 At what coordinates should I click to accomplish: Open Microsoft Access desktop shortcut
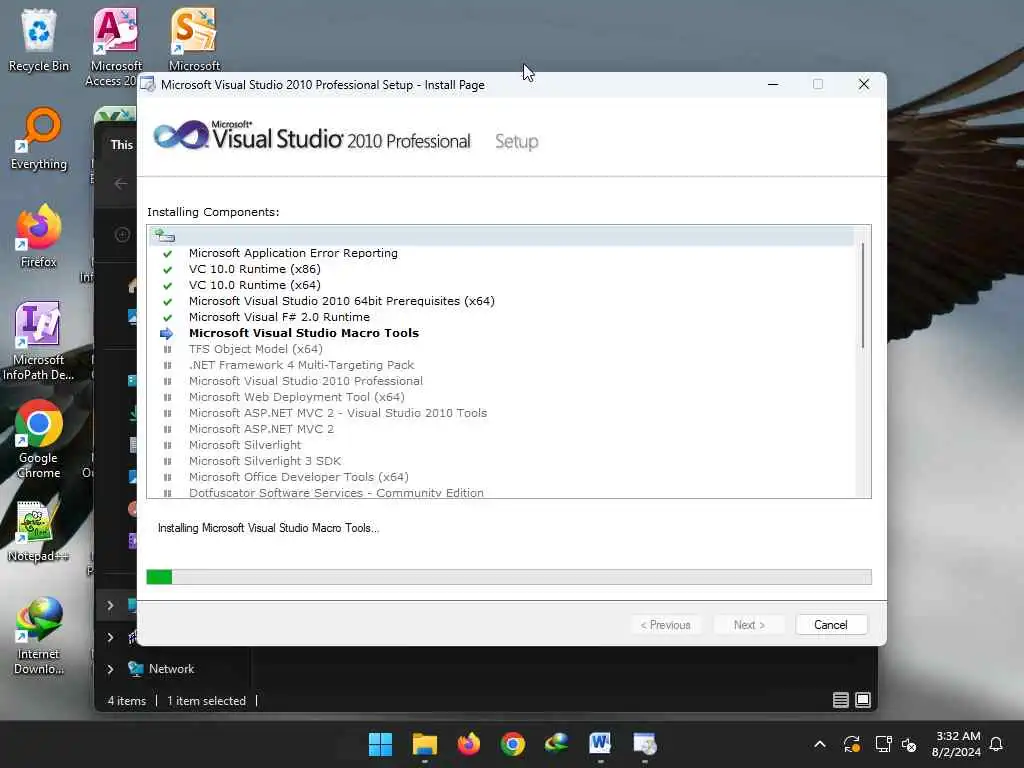click(x=116, y=47)
